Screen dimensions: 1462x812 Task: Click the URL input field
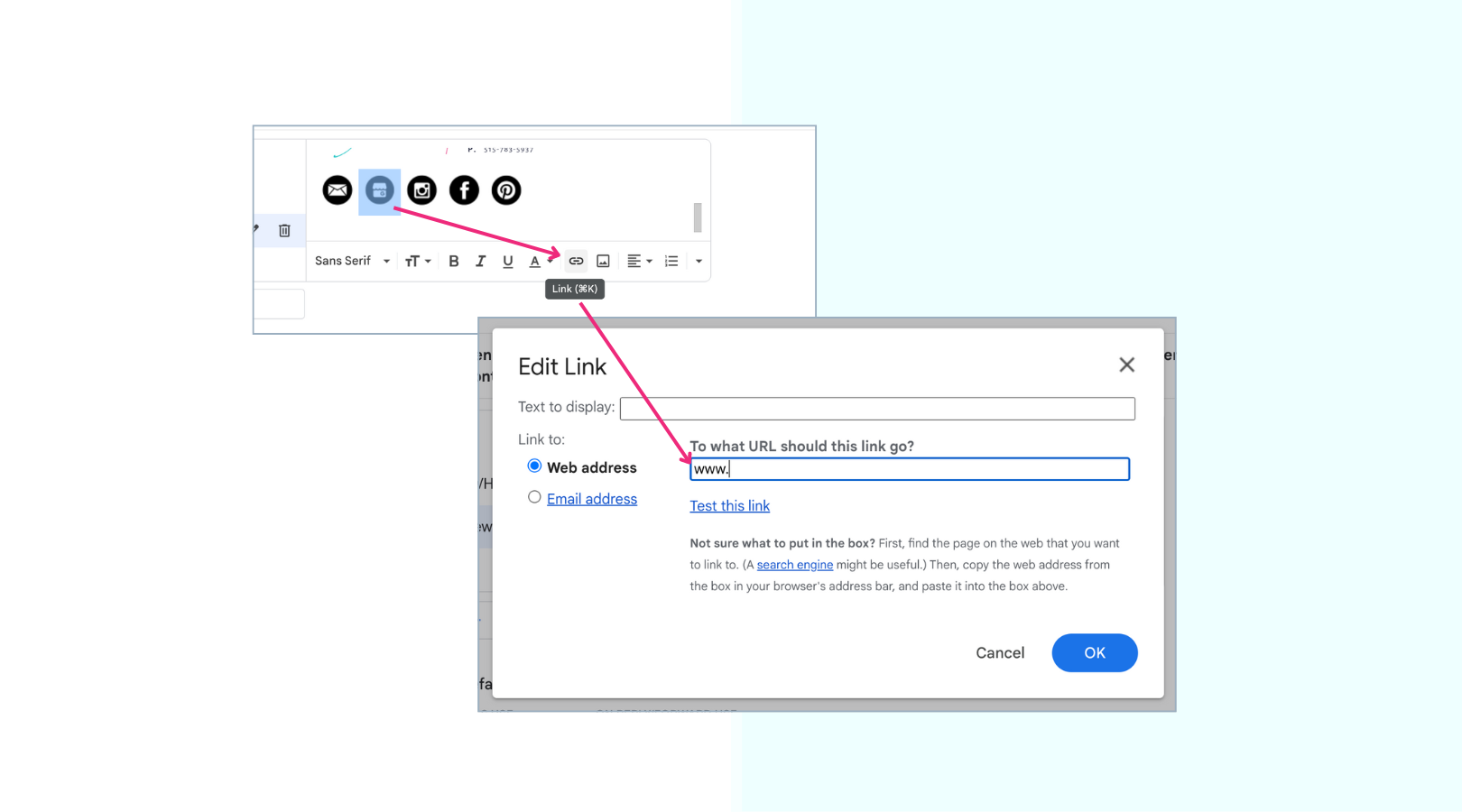pyautogui.click(x=909, y=469)
